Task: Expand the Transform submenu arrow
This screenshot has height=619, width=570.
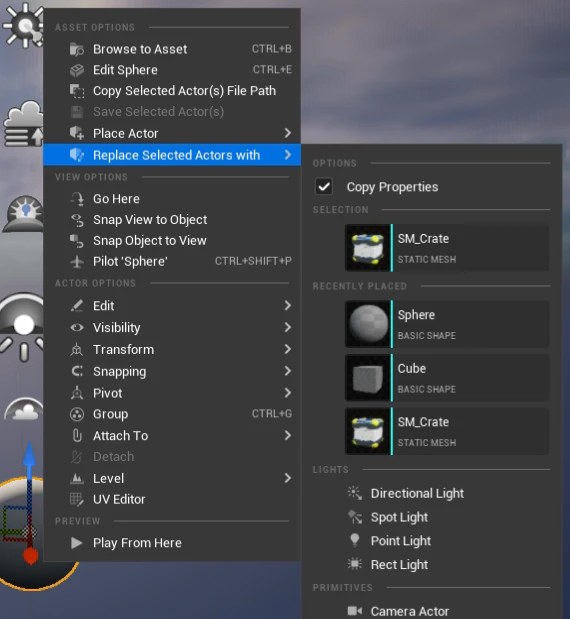Action: tap(288, 349)
